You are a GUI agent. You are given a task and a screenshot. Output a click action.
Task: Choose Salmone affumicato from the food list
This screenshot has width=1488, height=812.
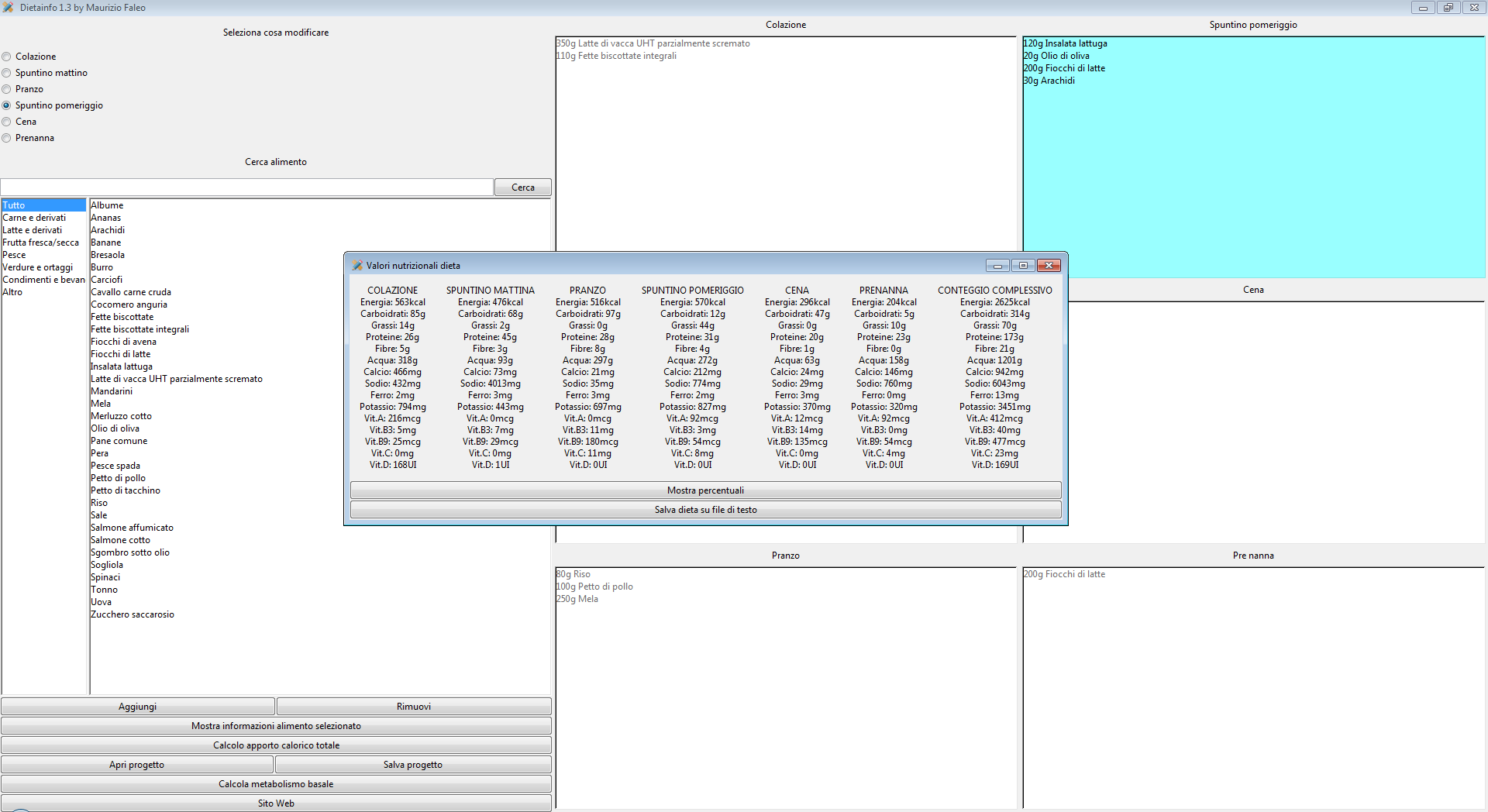point(132,528)
